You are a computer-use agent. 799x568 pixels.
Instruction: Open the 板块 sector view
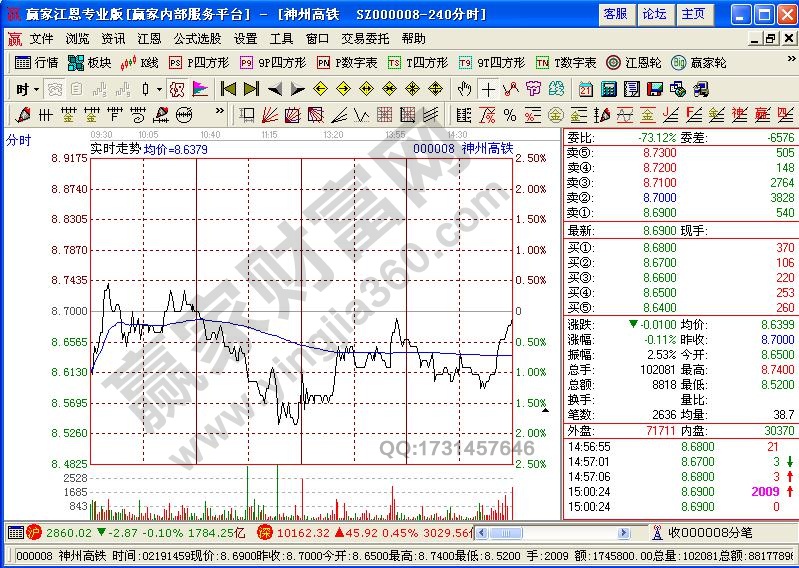pos(89,62)
